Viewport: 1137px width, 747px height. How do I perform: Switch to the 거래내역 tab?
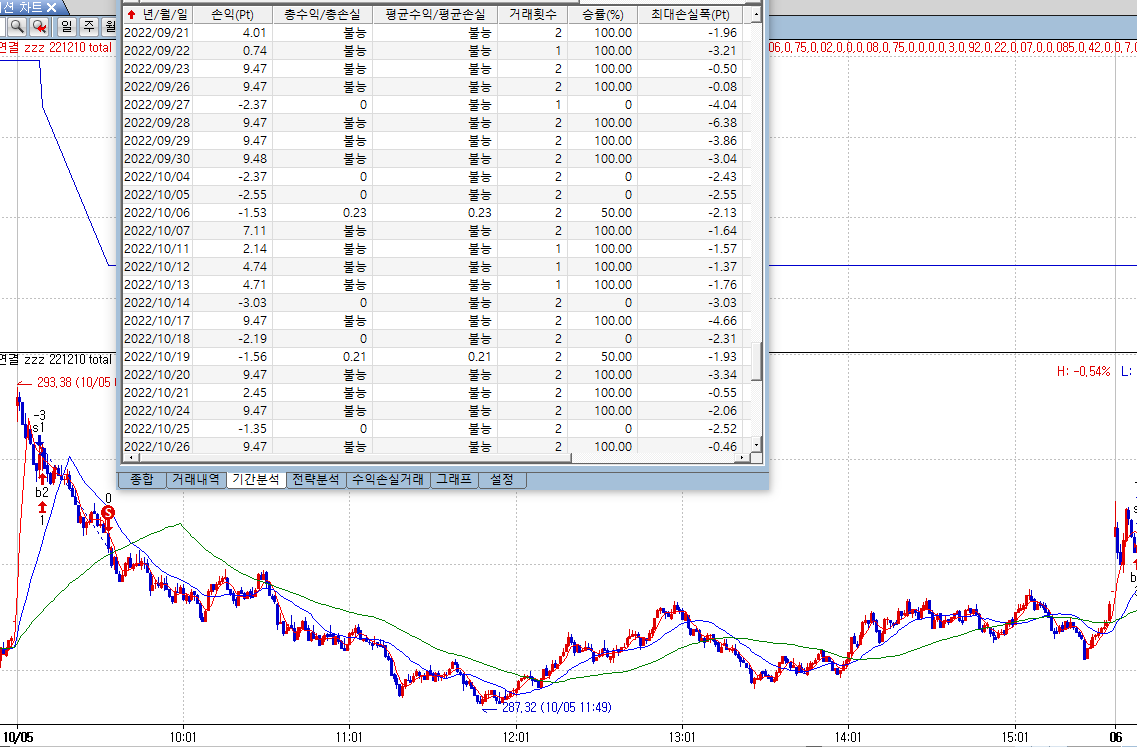point(195,480)
